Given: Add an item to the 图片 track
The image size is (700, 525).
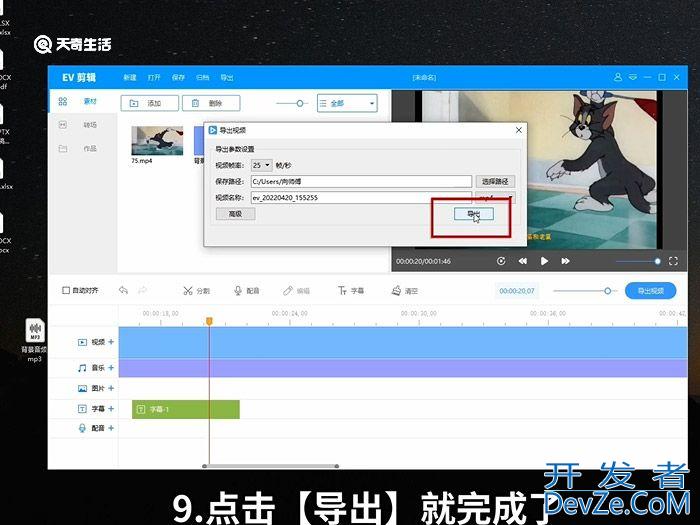Looking at the screenshot, I should [111, 388].
